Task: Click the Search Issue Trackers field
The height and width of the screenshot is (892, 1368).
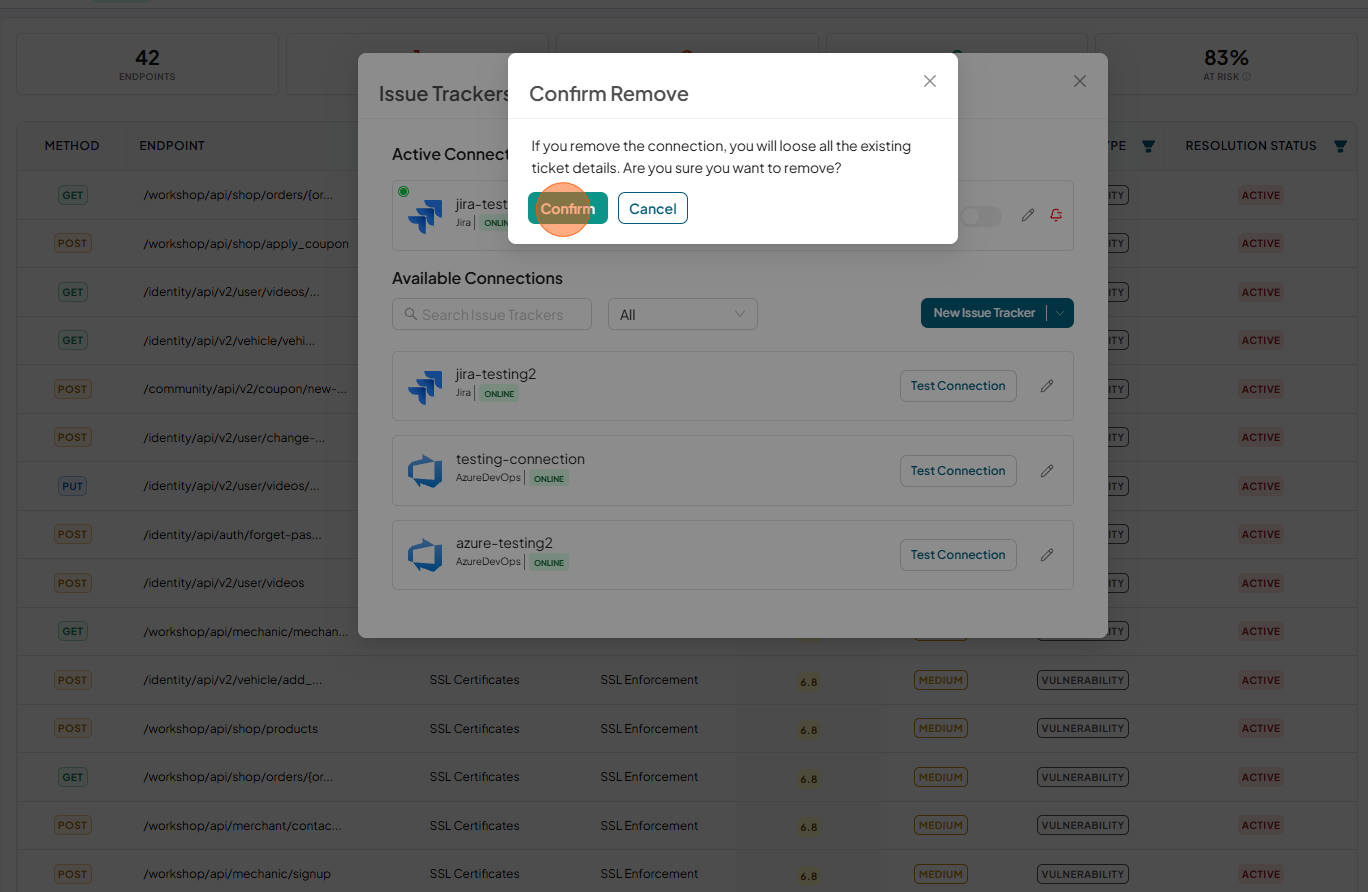Action: (x=492, y=314)
